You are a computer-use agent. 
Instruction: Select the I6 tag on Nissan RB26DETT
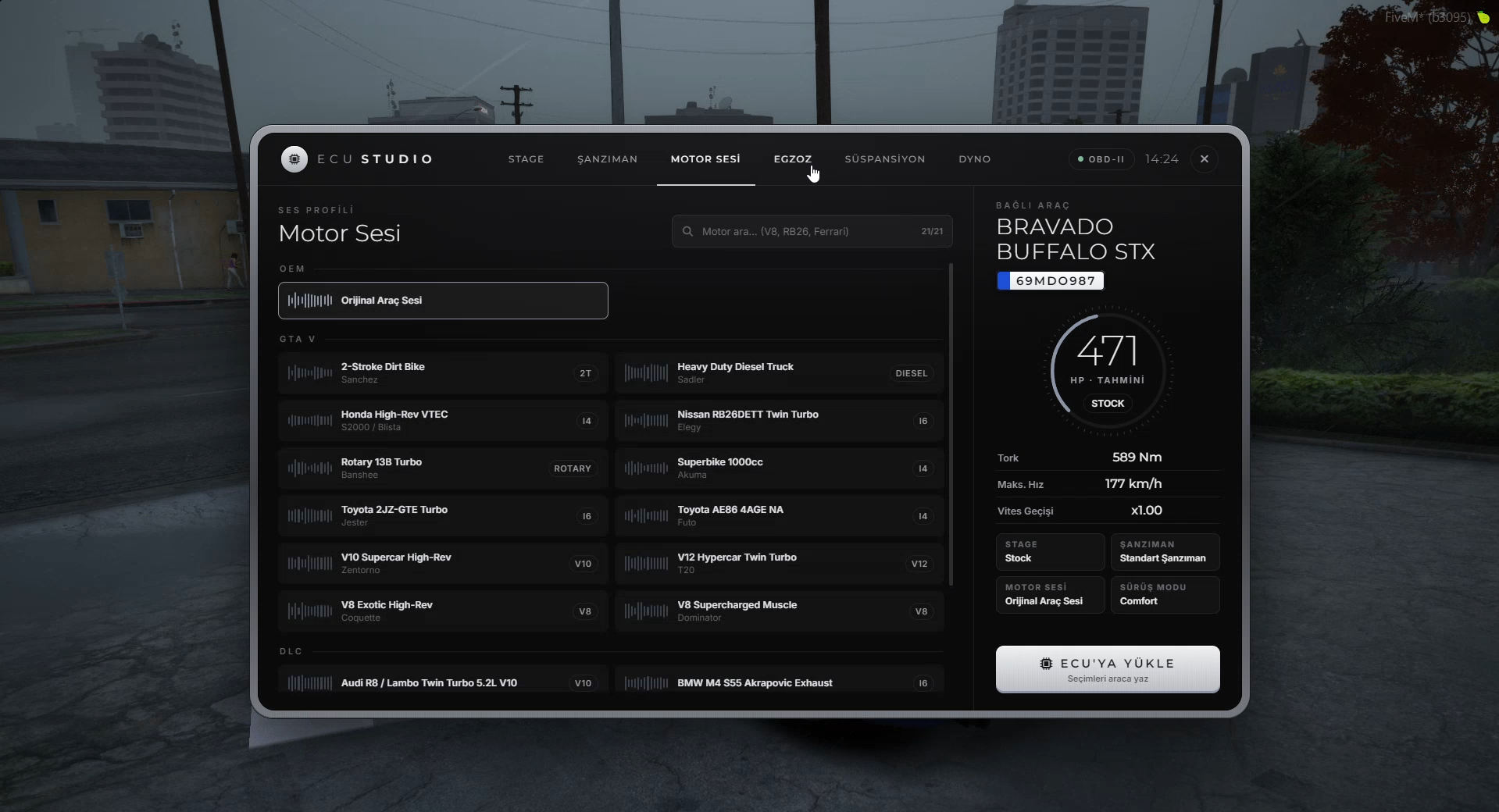coord(923,422)
